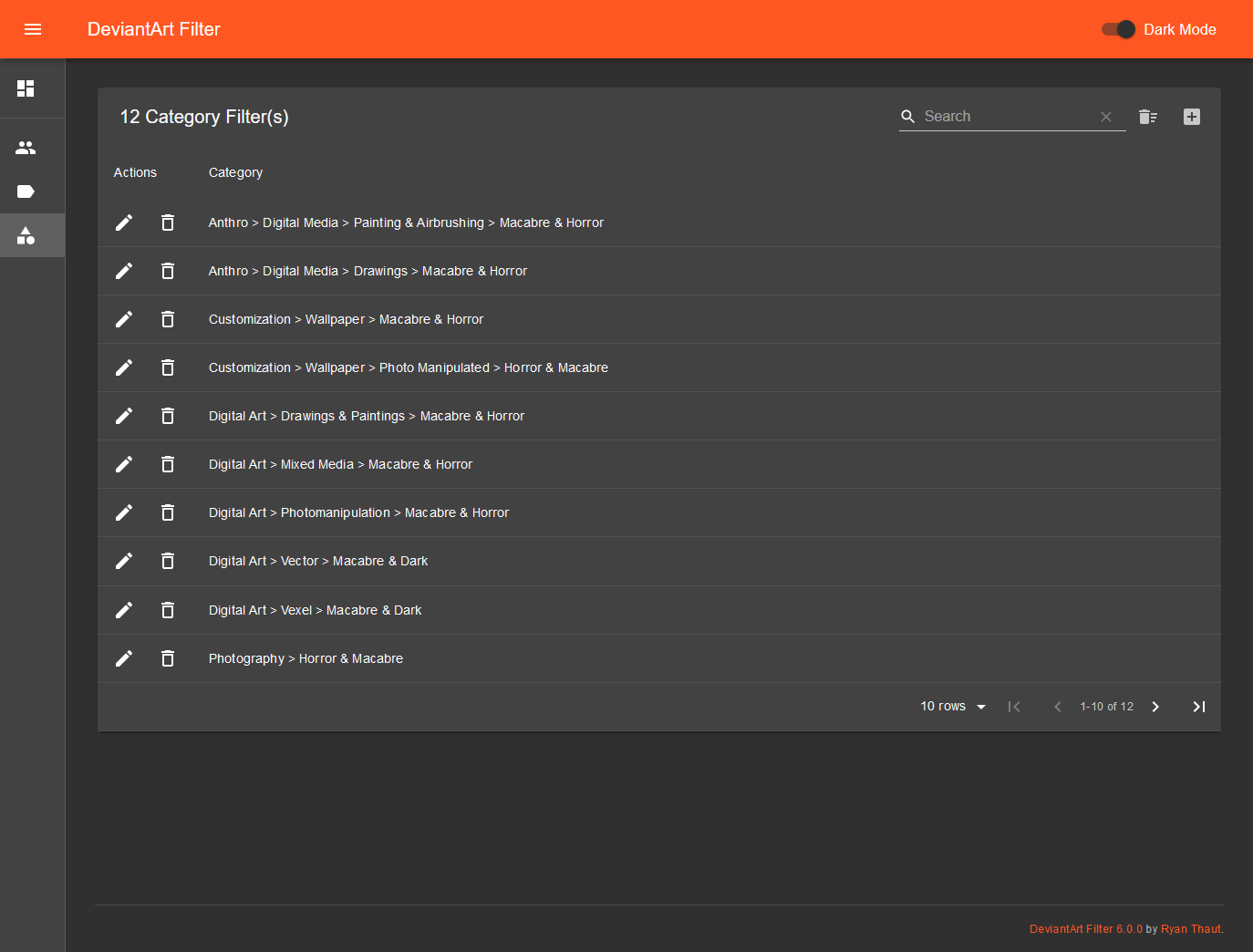The width and height of the screenshot is (1253, 952).
Task: Clear the search field with X
Action: pyautogui.click(x=1106, y=117)
